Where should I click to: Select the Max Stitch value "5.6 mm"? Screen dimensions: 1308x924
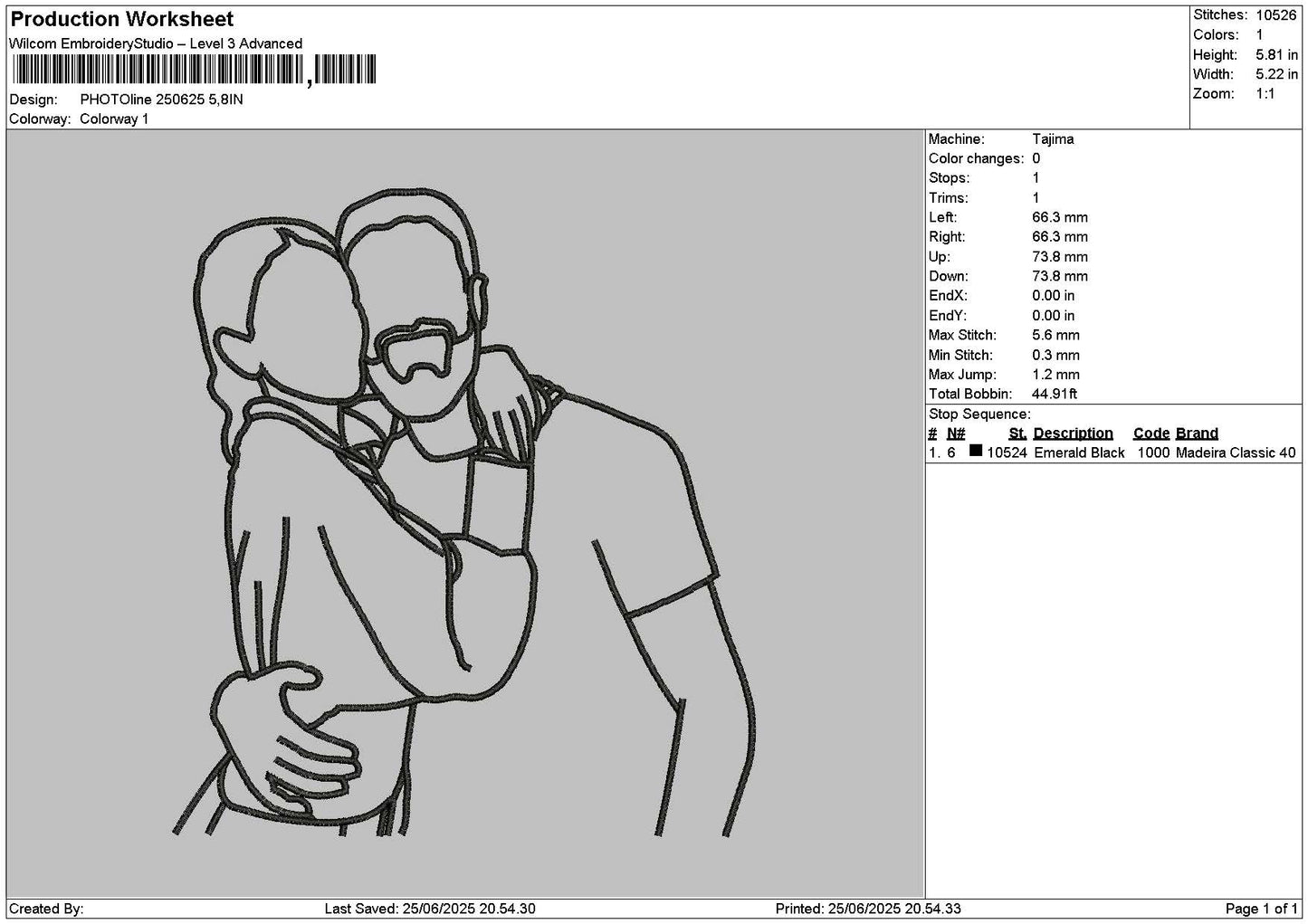[1055, 336]
